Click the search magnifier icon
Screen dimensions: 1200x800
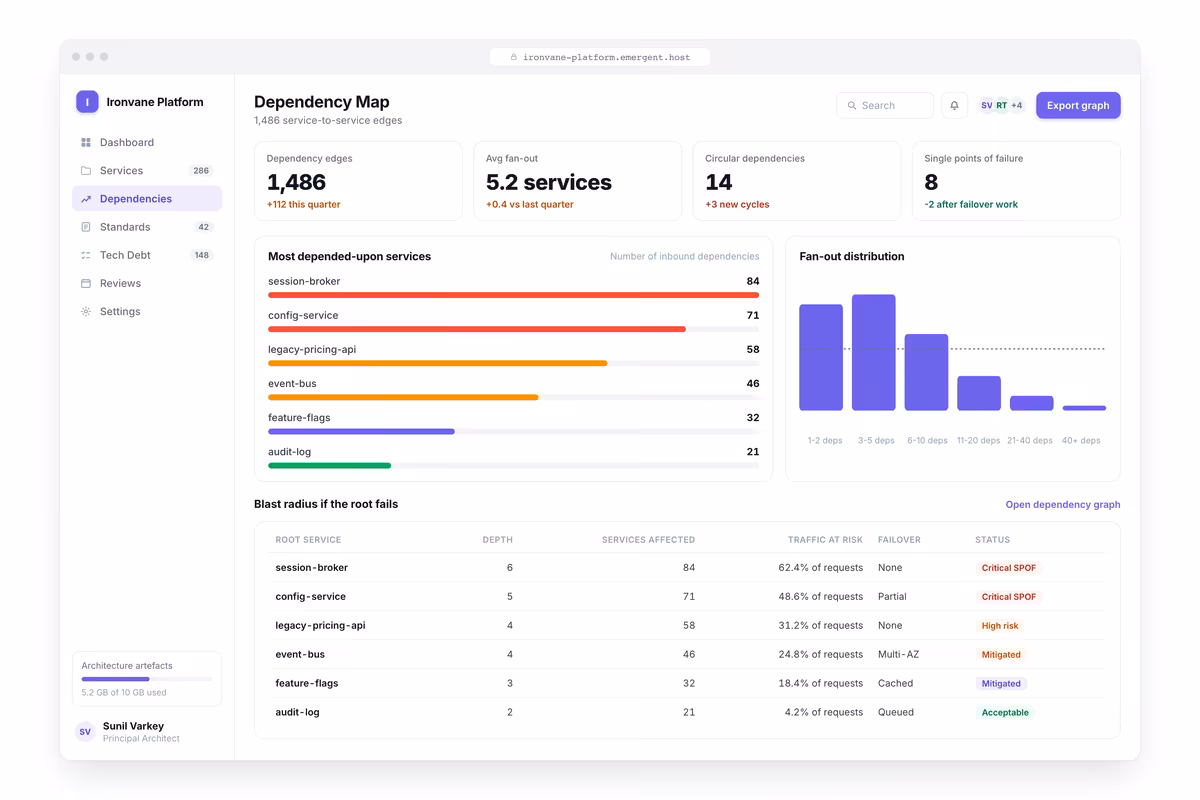click(852, 105)
